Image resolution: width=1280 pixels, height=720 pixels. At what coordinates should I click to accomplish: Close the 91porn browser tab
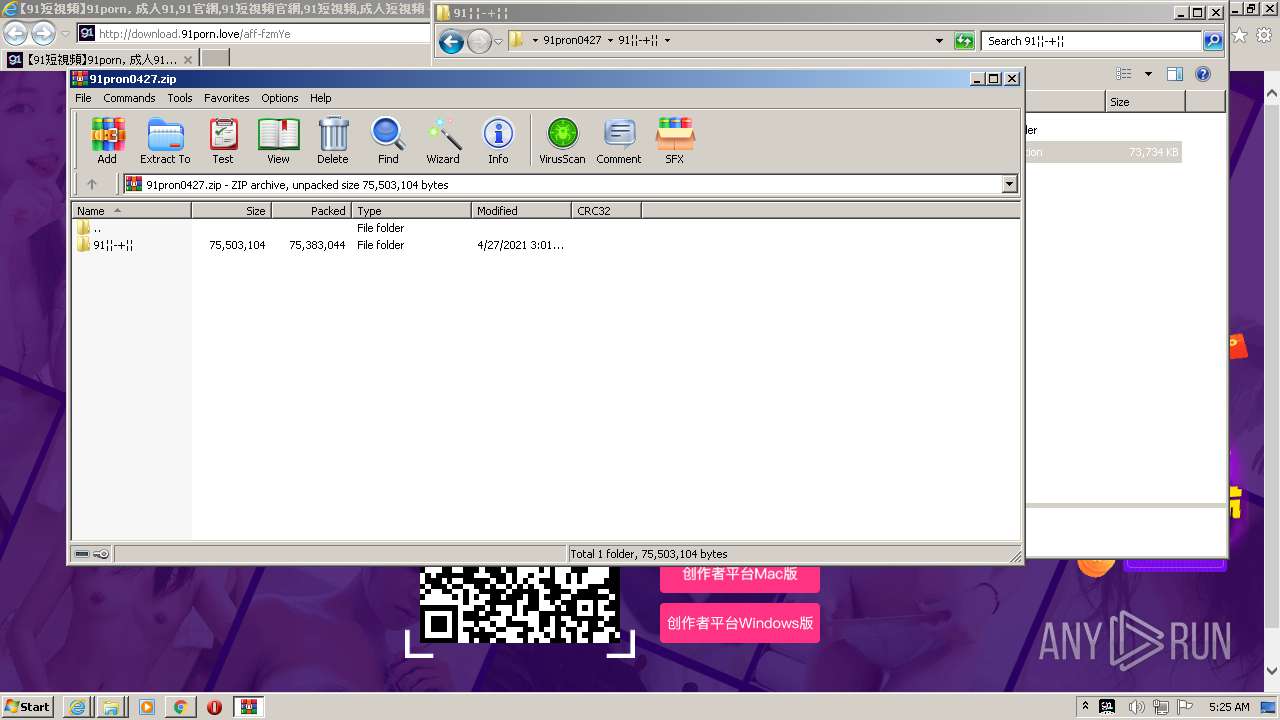click(186, 60)
